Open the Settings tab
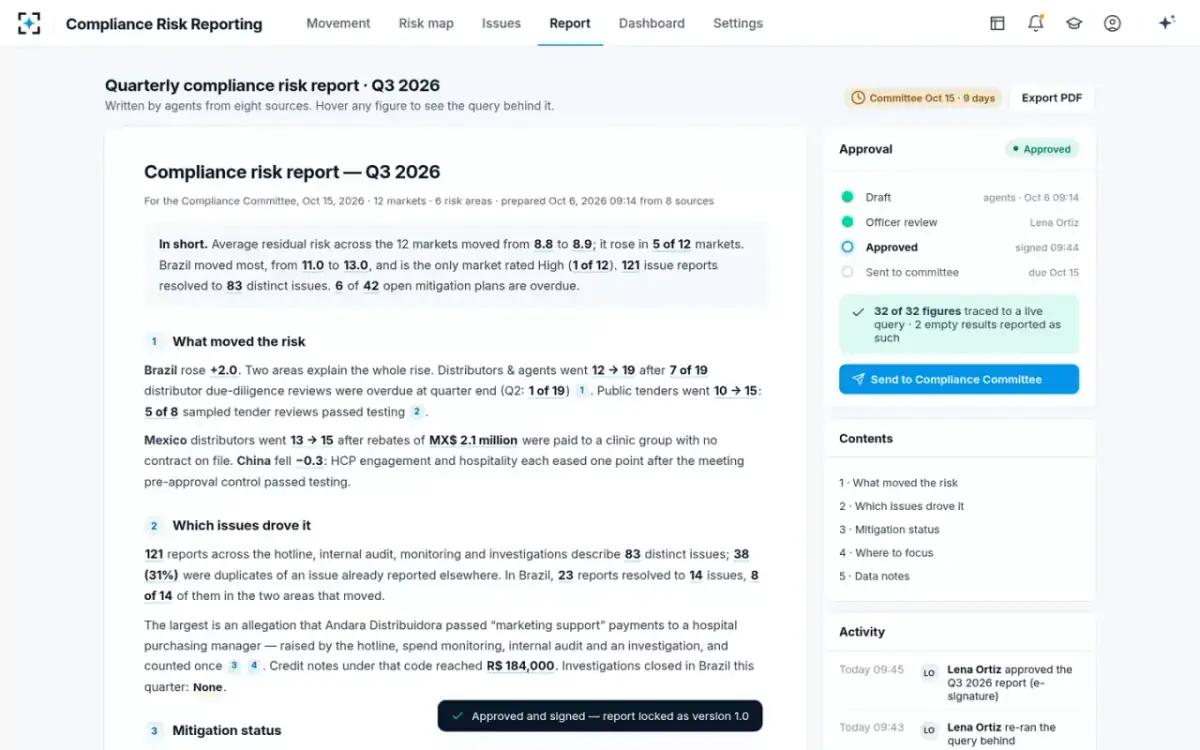1200x750 pixels. [x=738, y=23]
